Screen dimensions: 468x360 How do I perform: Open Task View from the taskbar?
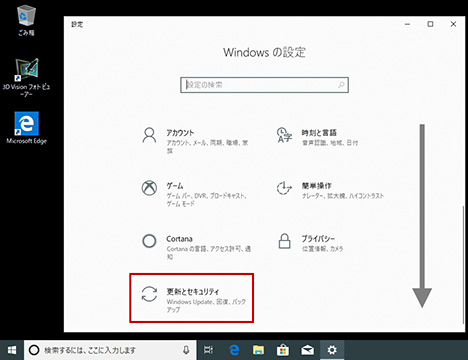tap(208, 350)
